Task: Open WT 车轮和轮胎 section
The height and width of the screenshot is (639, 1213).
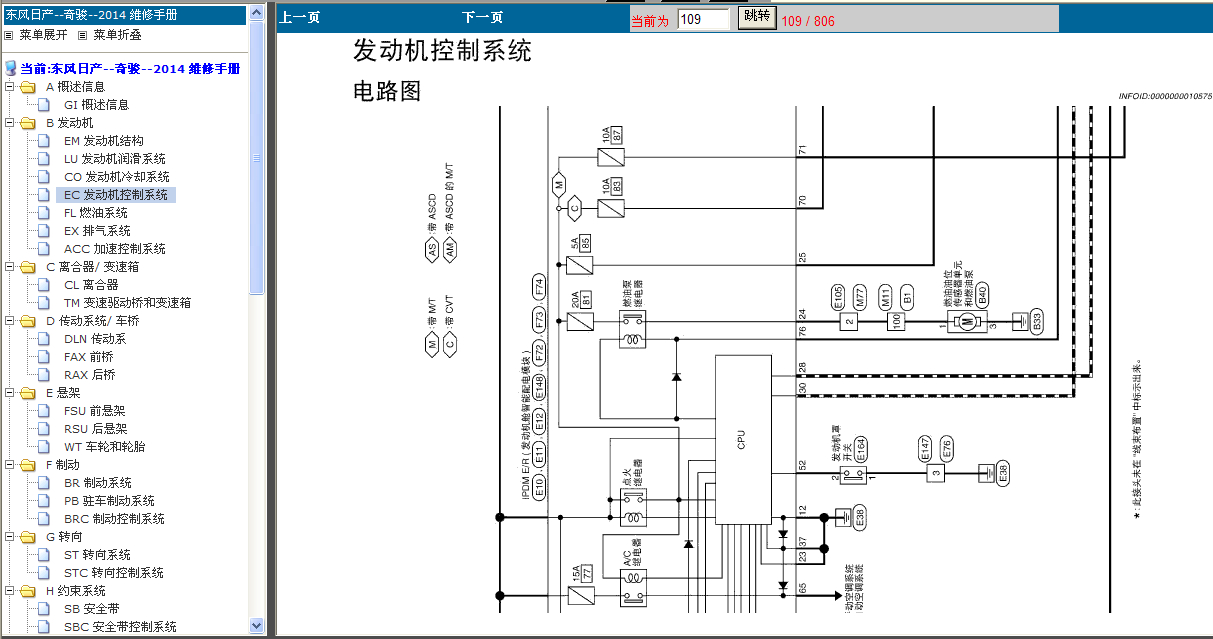Action: tap(104, 447)
